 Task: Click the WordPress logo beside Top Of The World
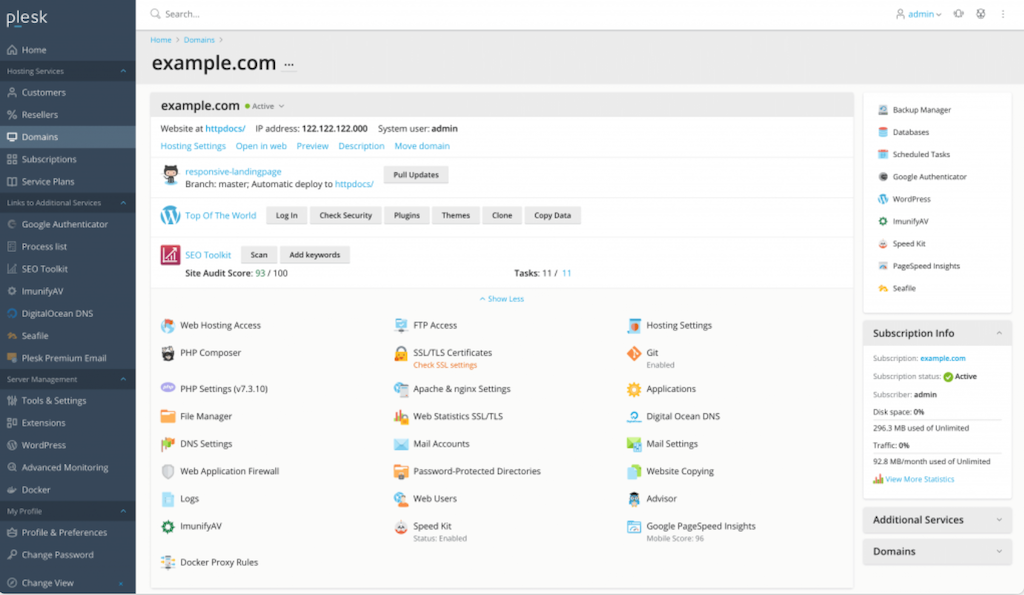[x=170, y=215]
